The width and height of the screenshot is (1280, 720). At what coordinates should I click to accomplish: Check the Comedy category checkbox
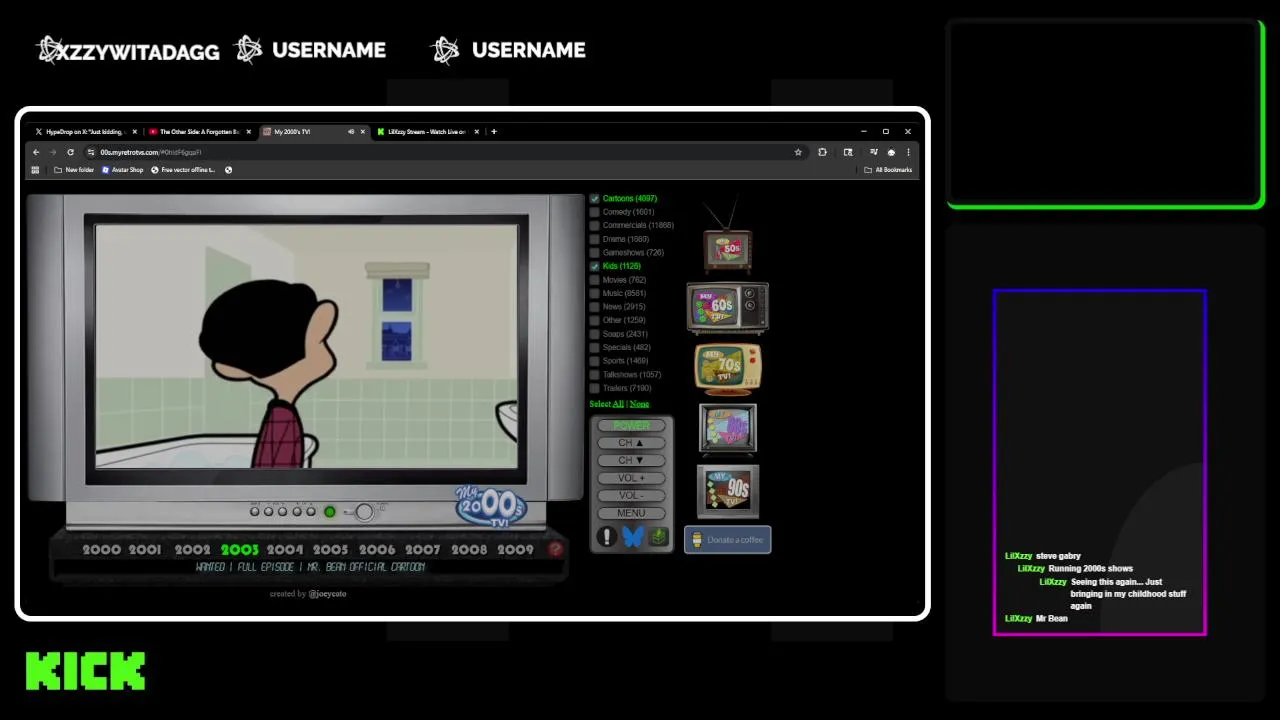coord(594,212)
